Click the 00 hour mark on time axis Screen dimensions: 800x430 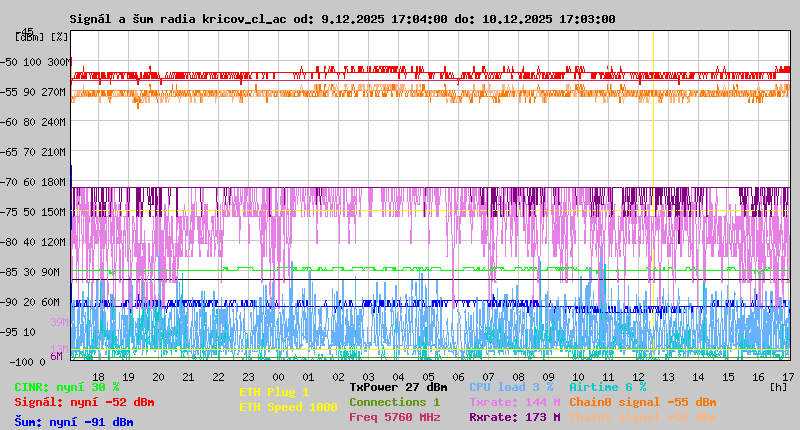[x=279, y=376]
